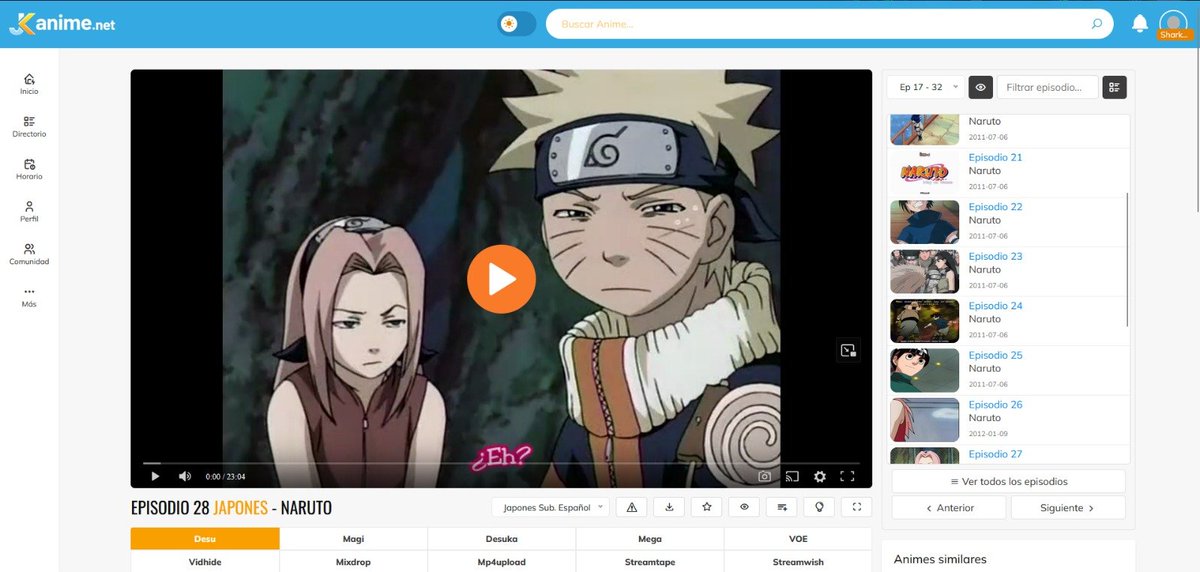Select the Streamtape server tab

tap(649, 562)
